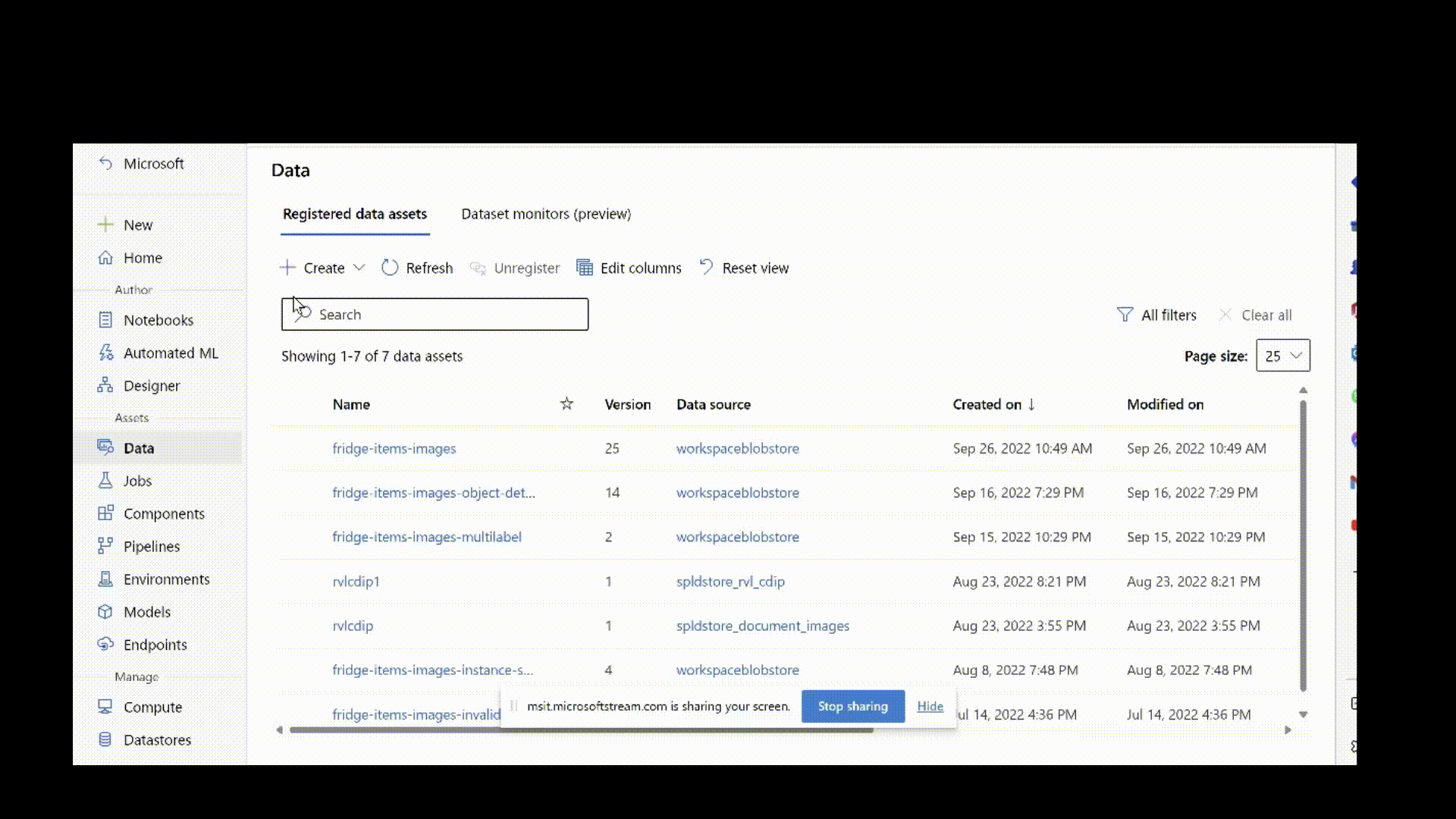The height and width of the screenshot is (819, 1456).
Task: Navigate to Pipelines section
Action: 151,546
